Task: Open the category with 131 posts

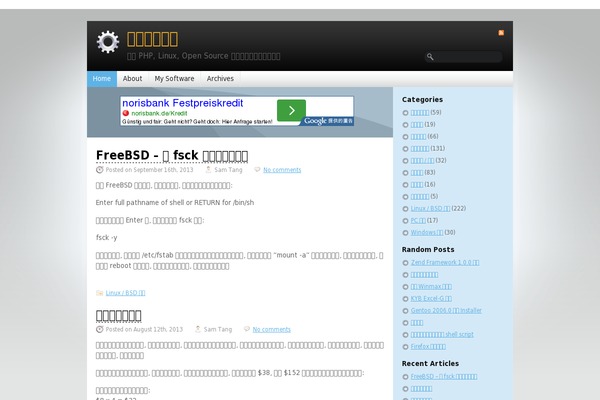Action: pos(419,149)
